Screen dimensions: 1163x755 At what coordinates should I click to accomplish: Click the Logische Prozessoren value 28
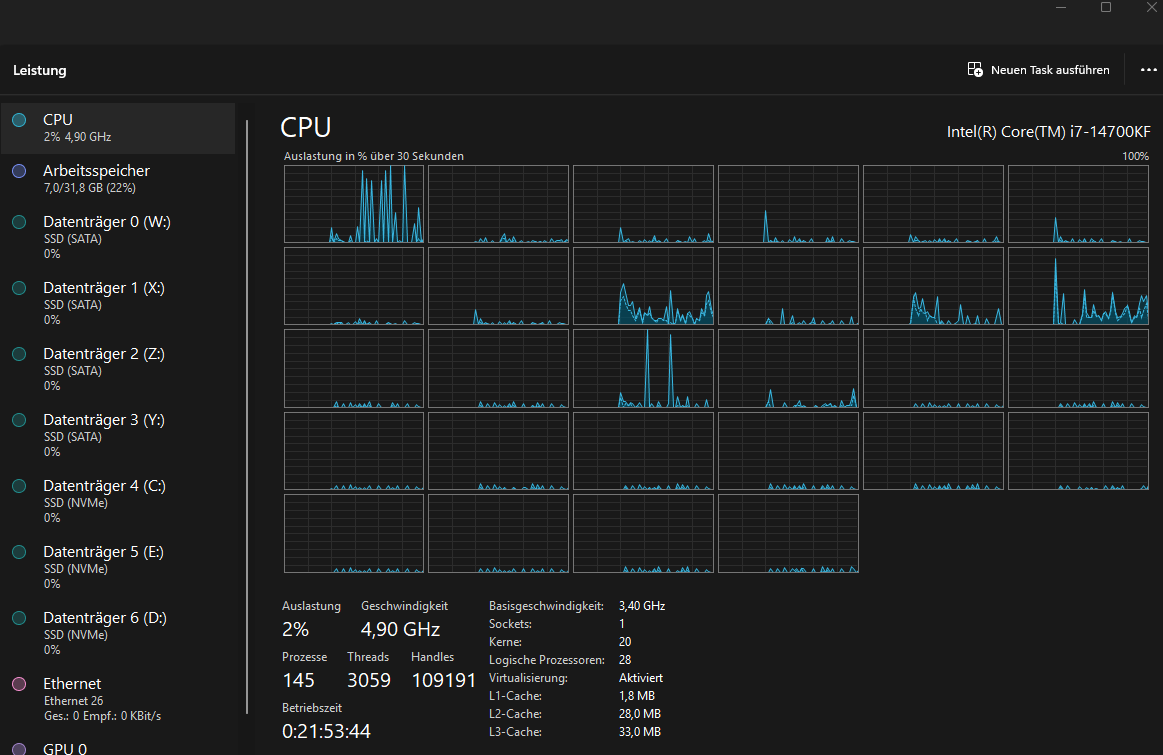pos(625,660)
